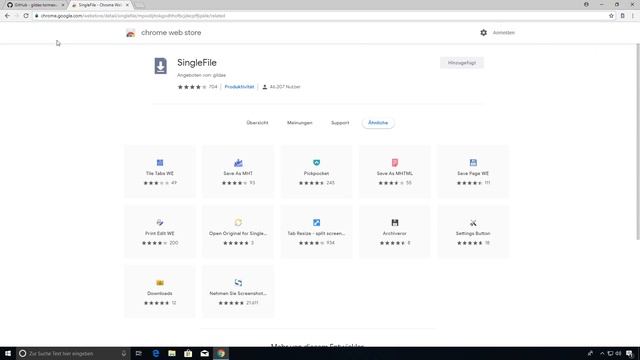Click the Tile Tabs WE title
Image resolution: width=640 pixels, height=360 pixels.
160,173
